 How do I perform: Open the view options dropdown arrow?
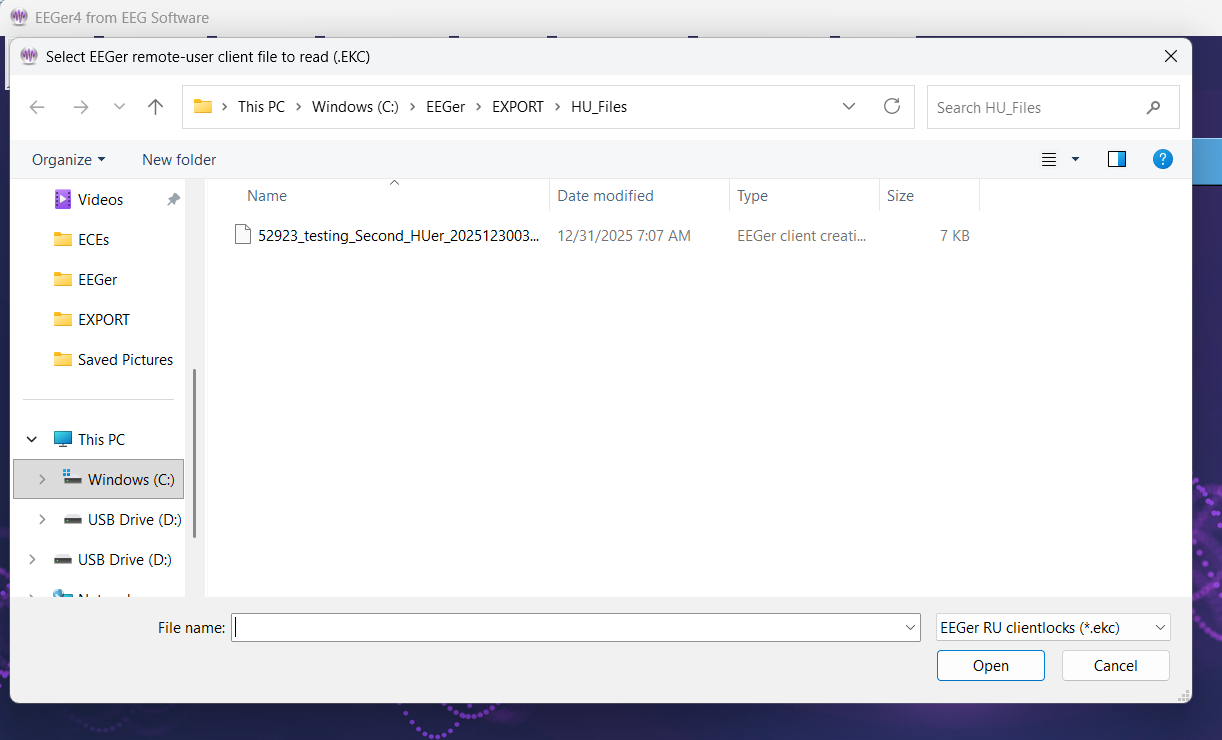point(1076,159)
